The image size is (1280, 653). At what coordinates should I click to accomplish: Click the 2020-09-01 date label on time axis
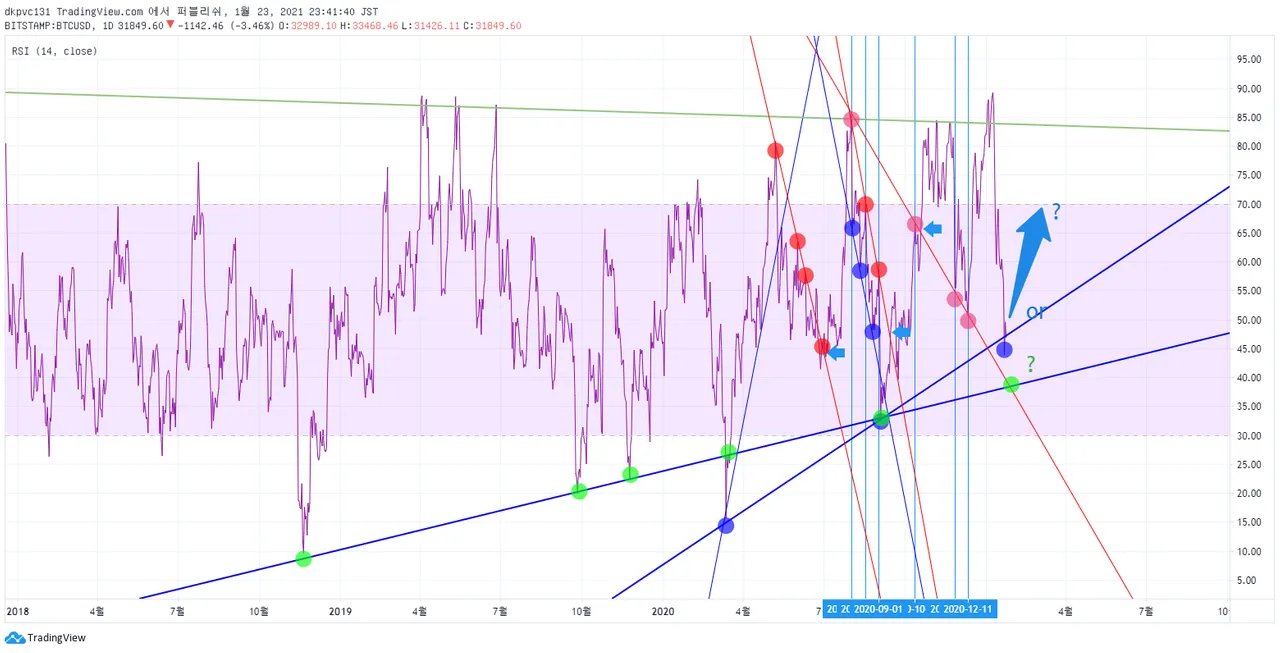[878, 608]
